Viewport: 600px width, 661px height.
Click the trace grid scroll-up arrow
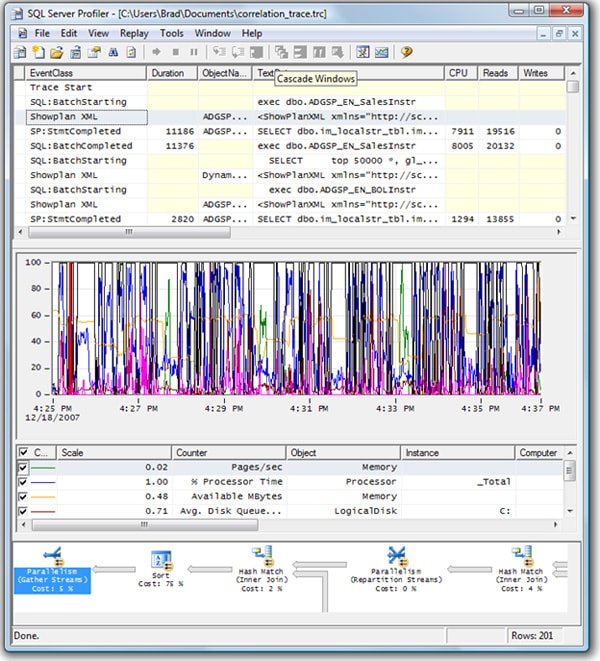(x=573, y=73)
